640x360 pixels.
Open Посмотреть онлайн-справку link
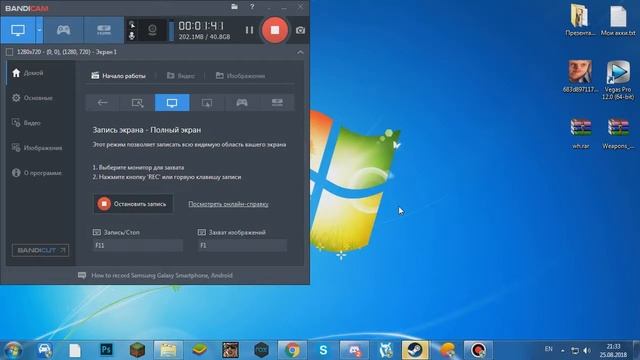[x=228, y=204]
